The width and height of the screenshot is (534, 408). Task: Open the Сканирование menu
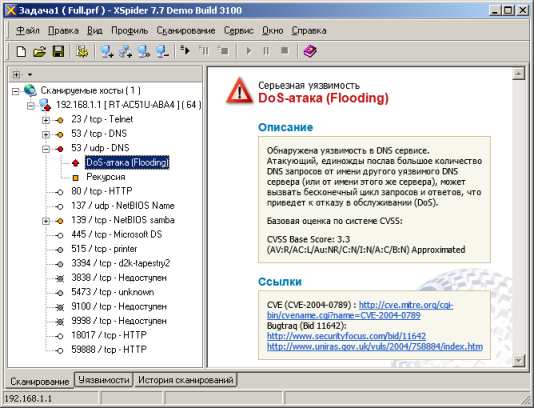pyautogui.click(x=186, y=31)
